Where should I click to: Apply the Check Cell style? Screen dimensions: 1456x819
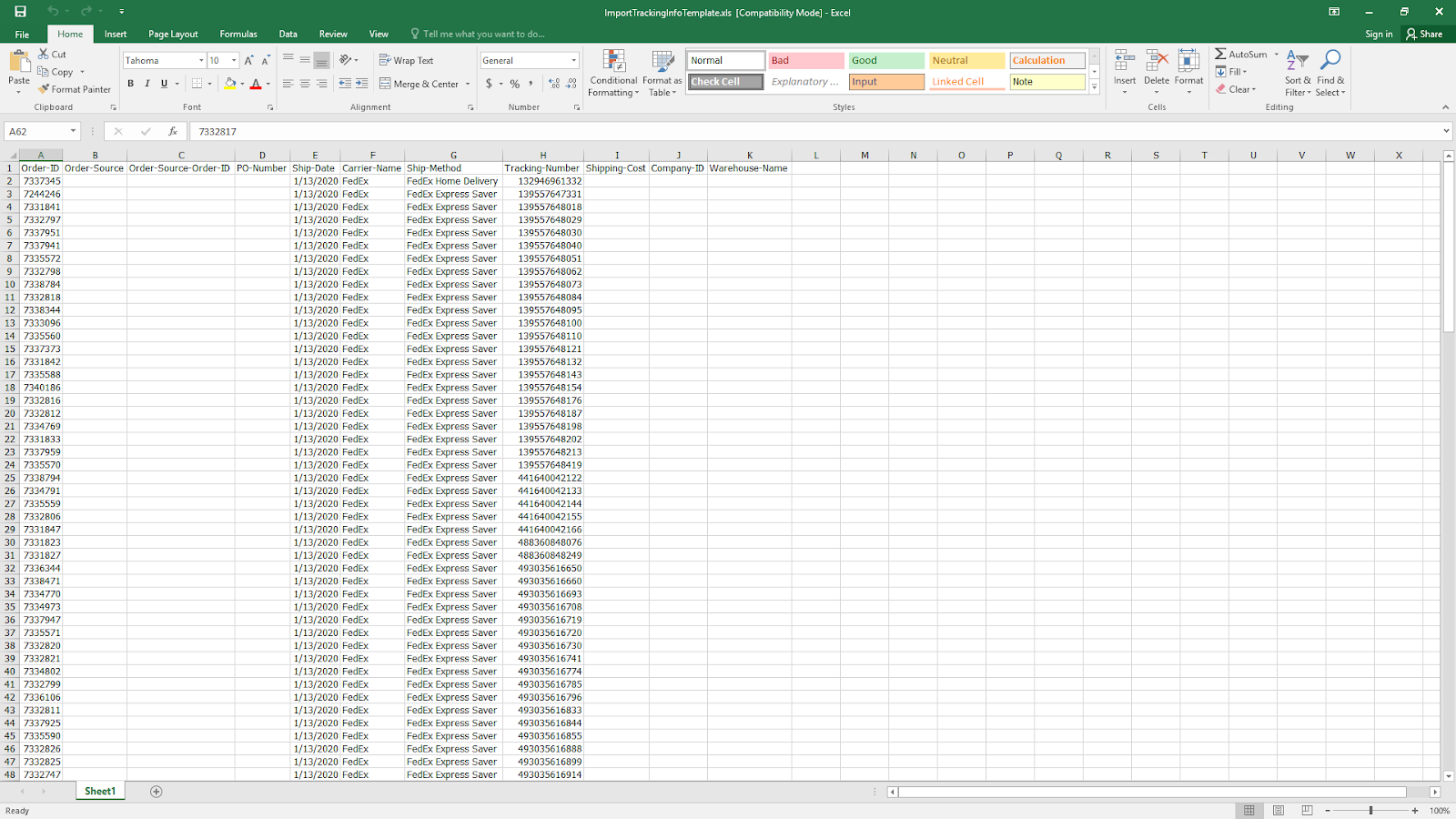point(725,82)
